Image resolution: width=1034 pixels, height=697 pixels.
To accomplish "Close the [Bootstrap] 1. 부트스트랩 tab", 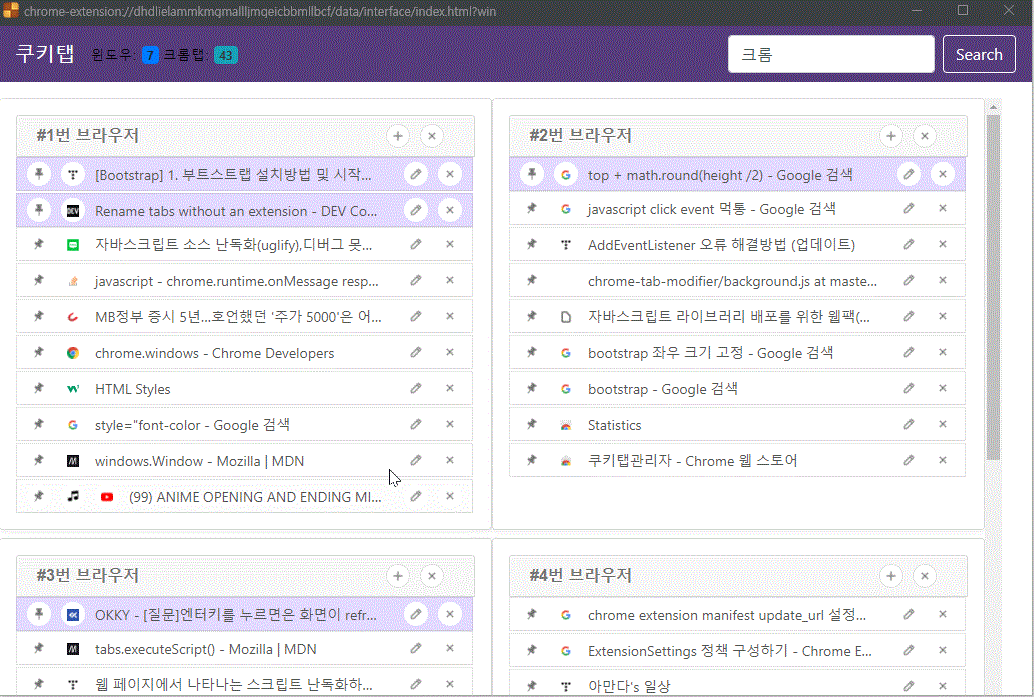I will click(x=450, y=174).
